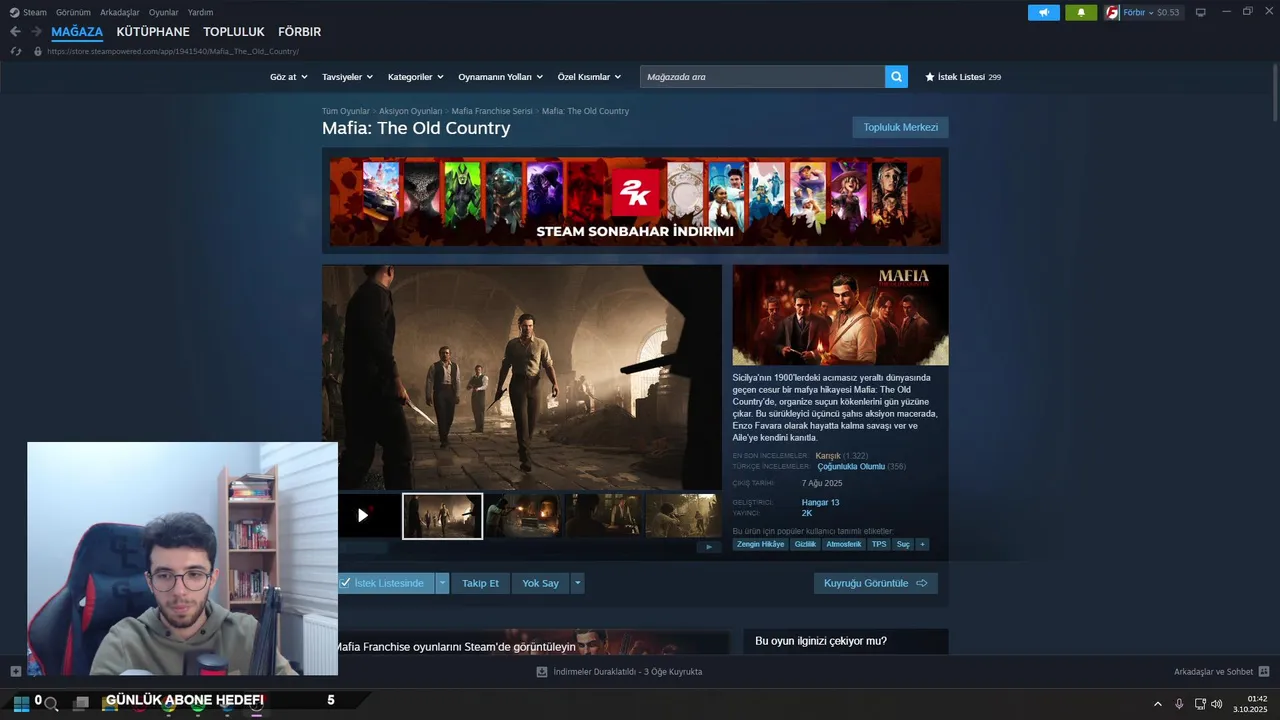Click in the Mağazada ara search field
The width and height of the screenshot is (1280, 720).
(762, 77)
